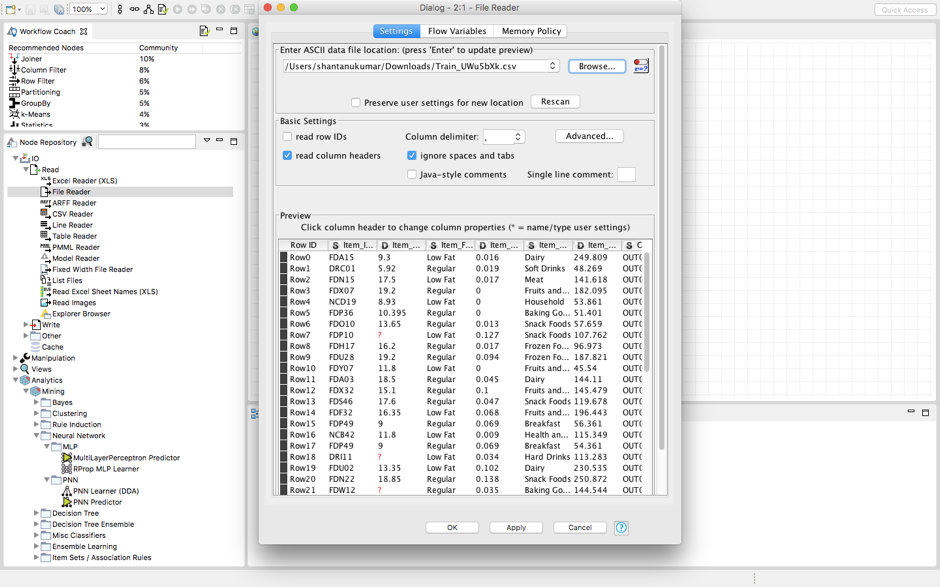Select MultiLayerPerceptron Predictor node
Image resolution: width=940 pixels, height=587 pixels.
coord(126,458)
